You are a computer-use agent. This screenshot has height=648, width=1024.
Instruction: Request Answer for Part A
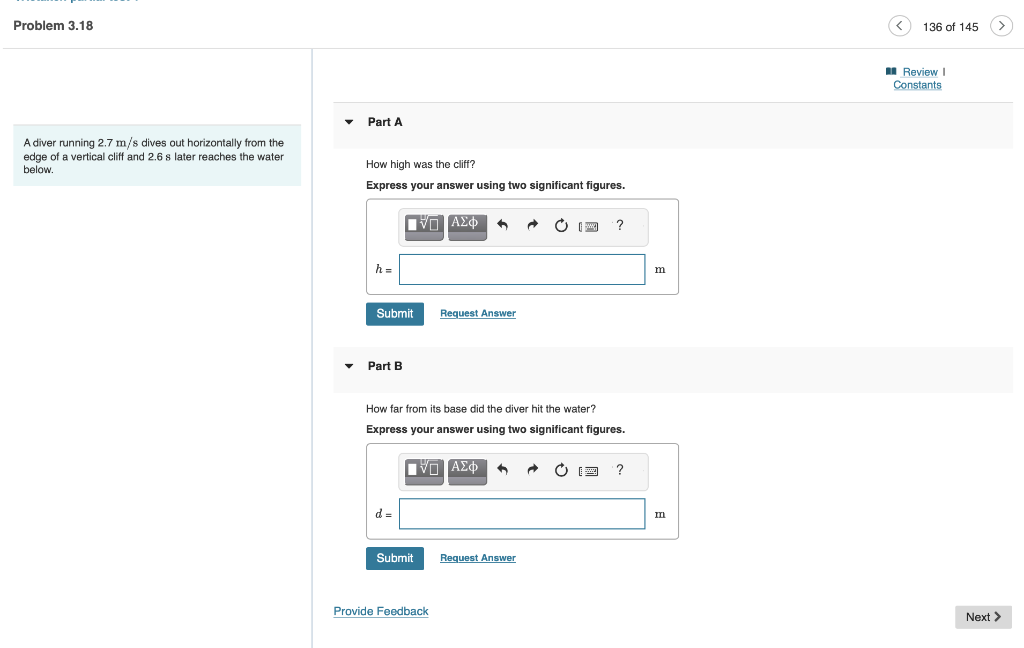[x=478, y=314]
